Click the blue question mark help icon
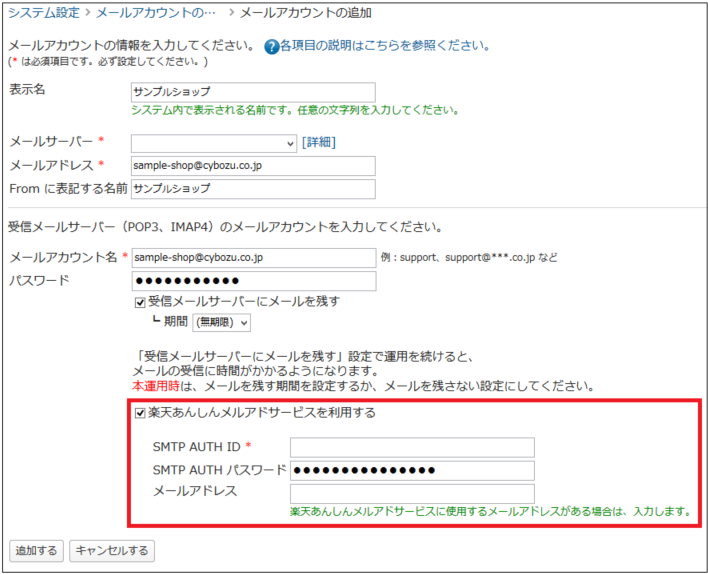 tap(270, 47)
